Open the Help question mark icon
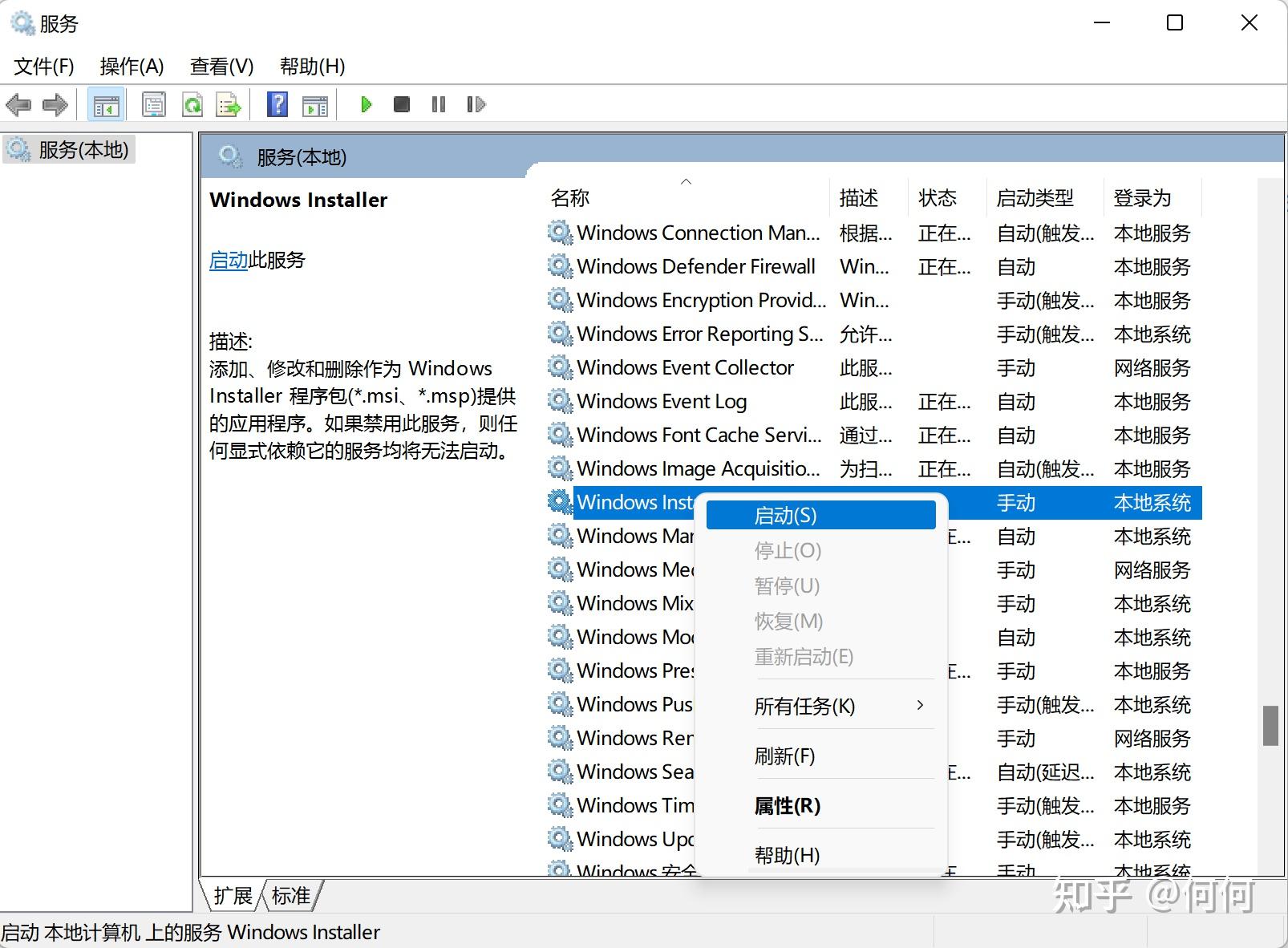The image size is (1288, 948). 277,104
